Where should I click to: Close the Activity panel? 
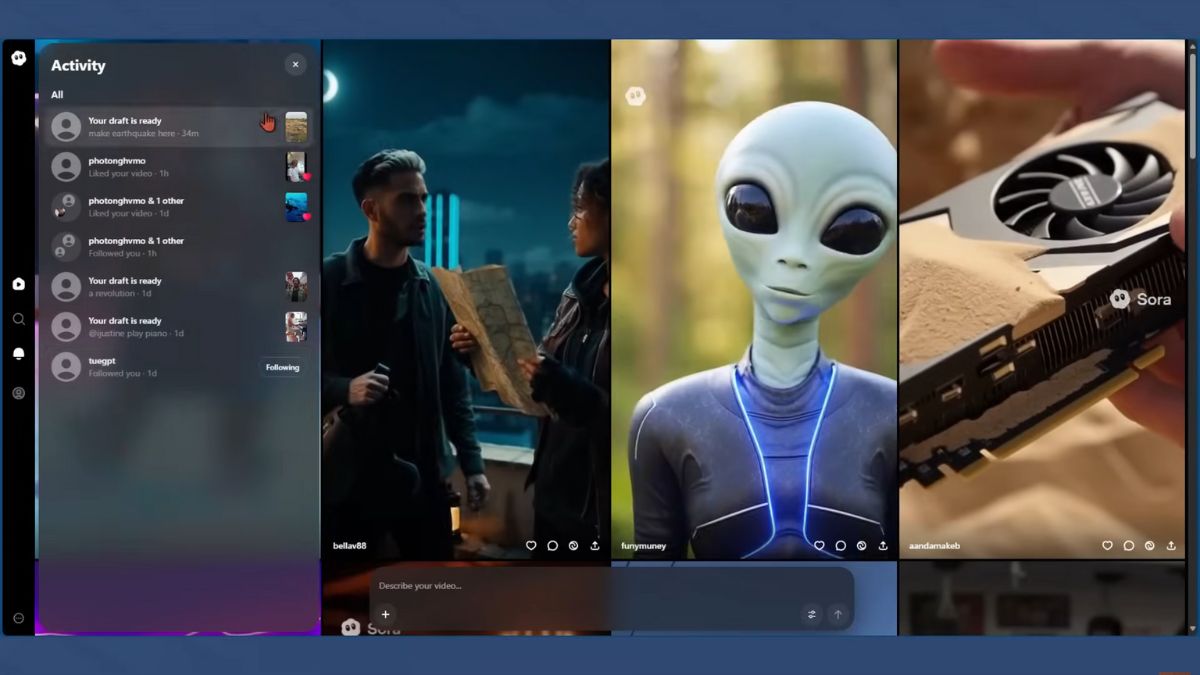[295, 65]
